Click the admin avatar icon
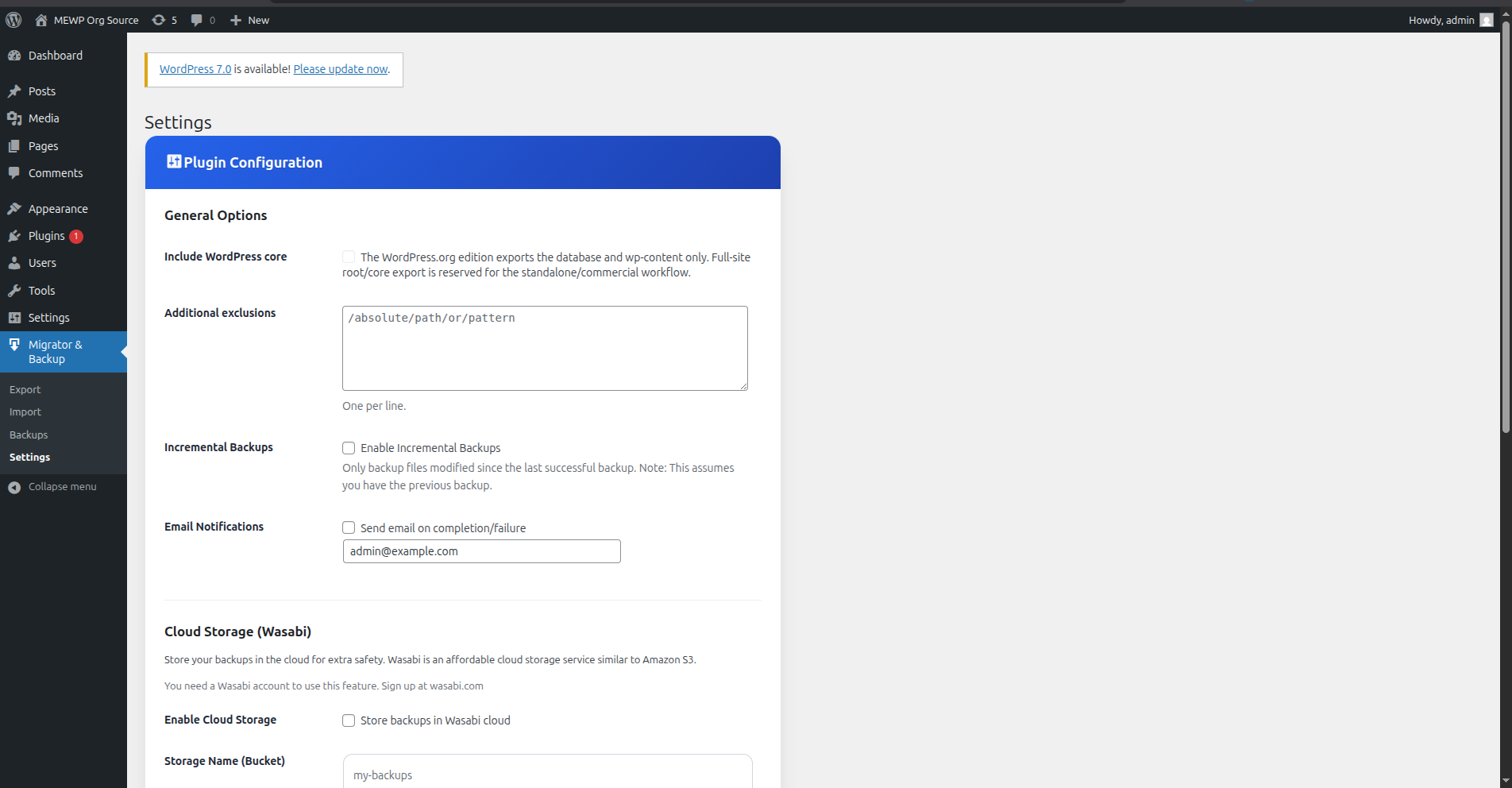Viewport: 1512px width, 788px height. [1487, 20]
